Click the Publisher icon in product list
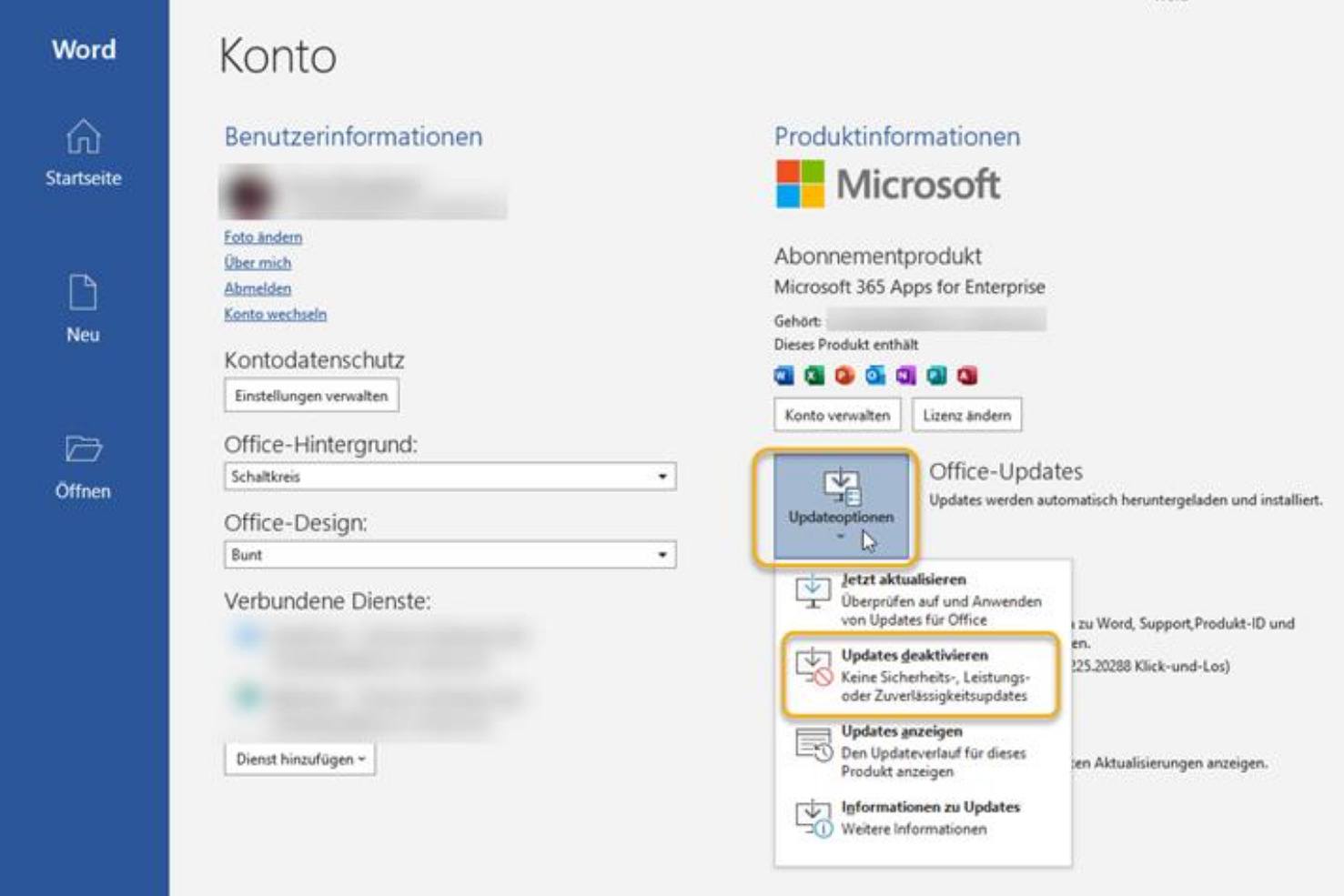The width and height of the screenshot is (1344, 896). coord(936,376)
